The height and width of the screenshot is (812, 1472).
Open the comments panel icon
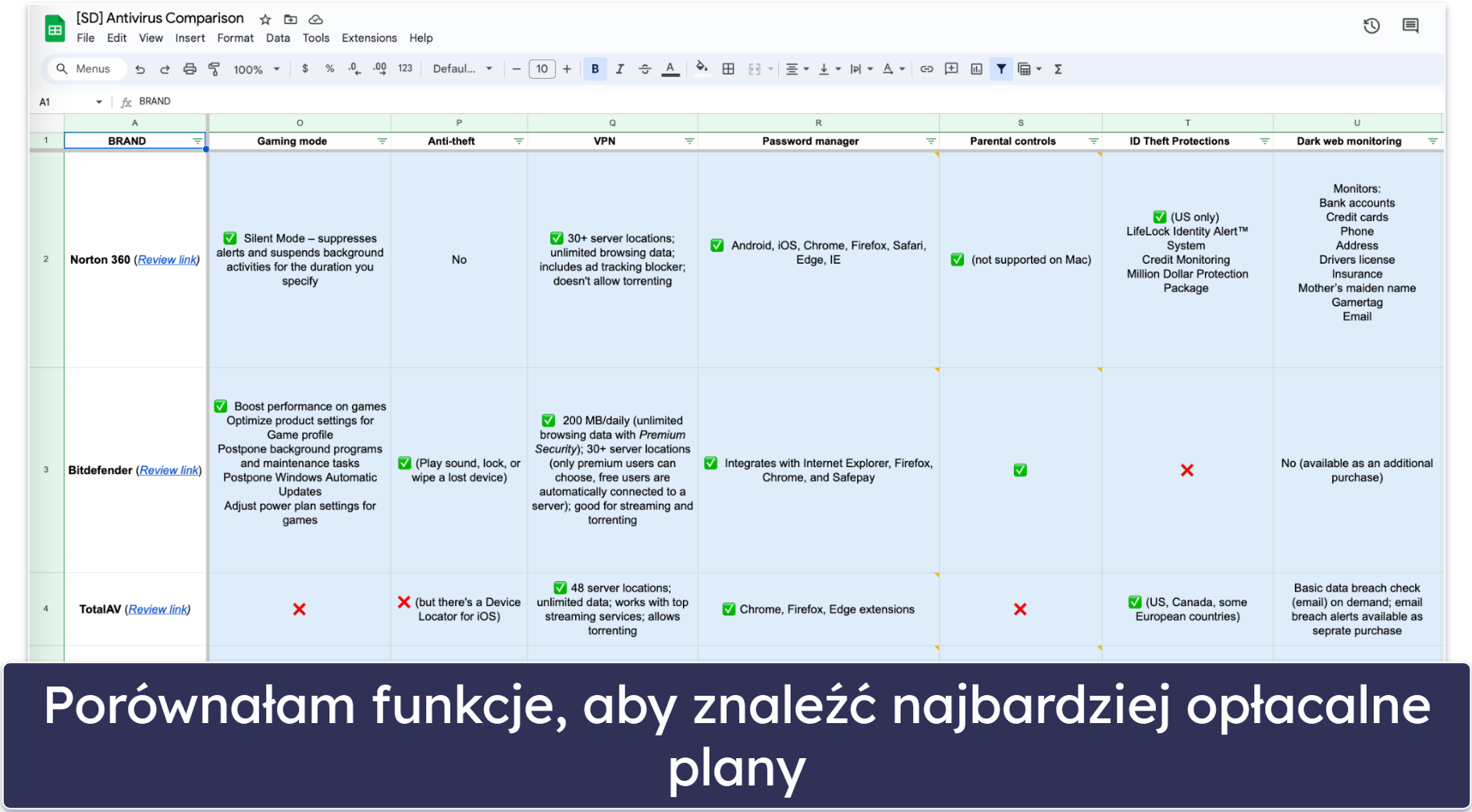pos(1410,26)
